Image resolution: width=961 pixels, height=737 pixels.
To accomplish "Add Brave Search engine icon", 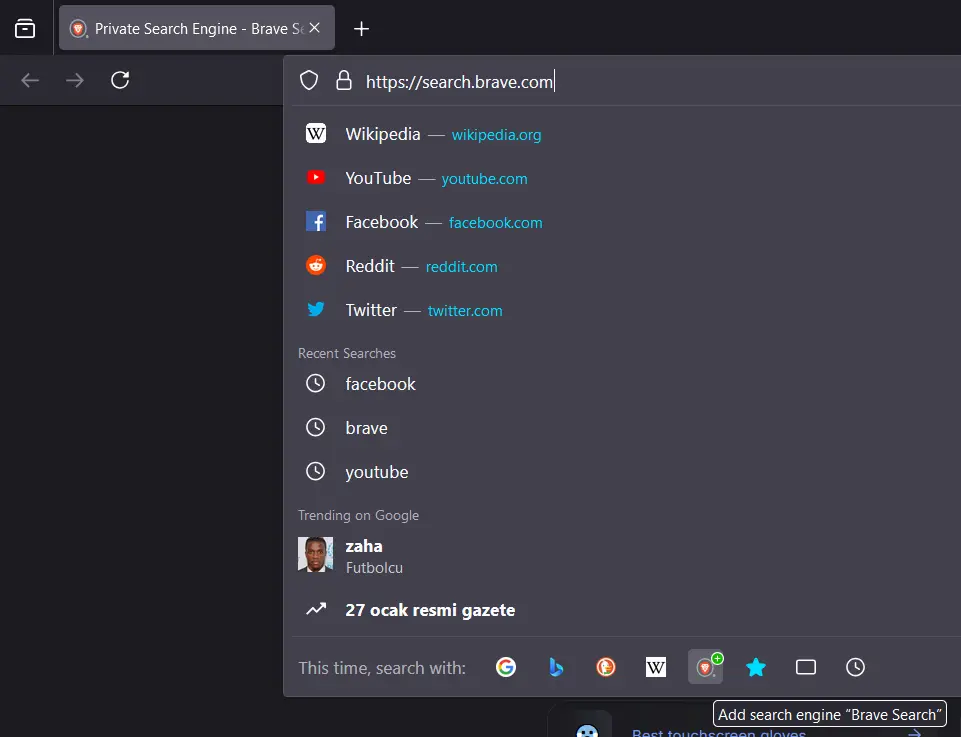I will click(705, 667).
